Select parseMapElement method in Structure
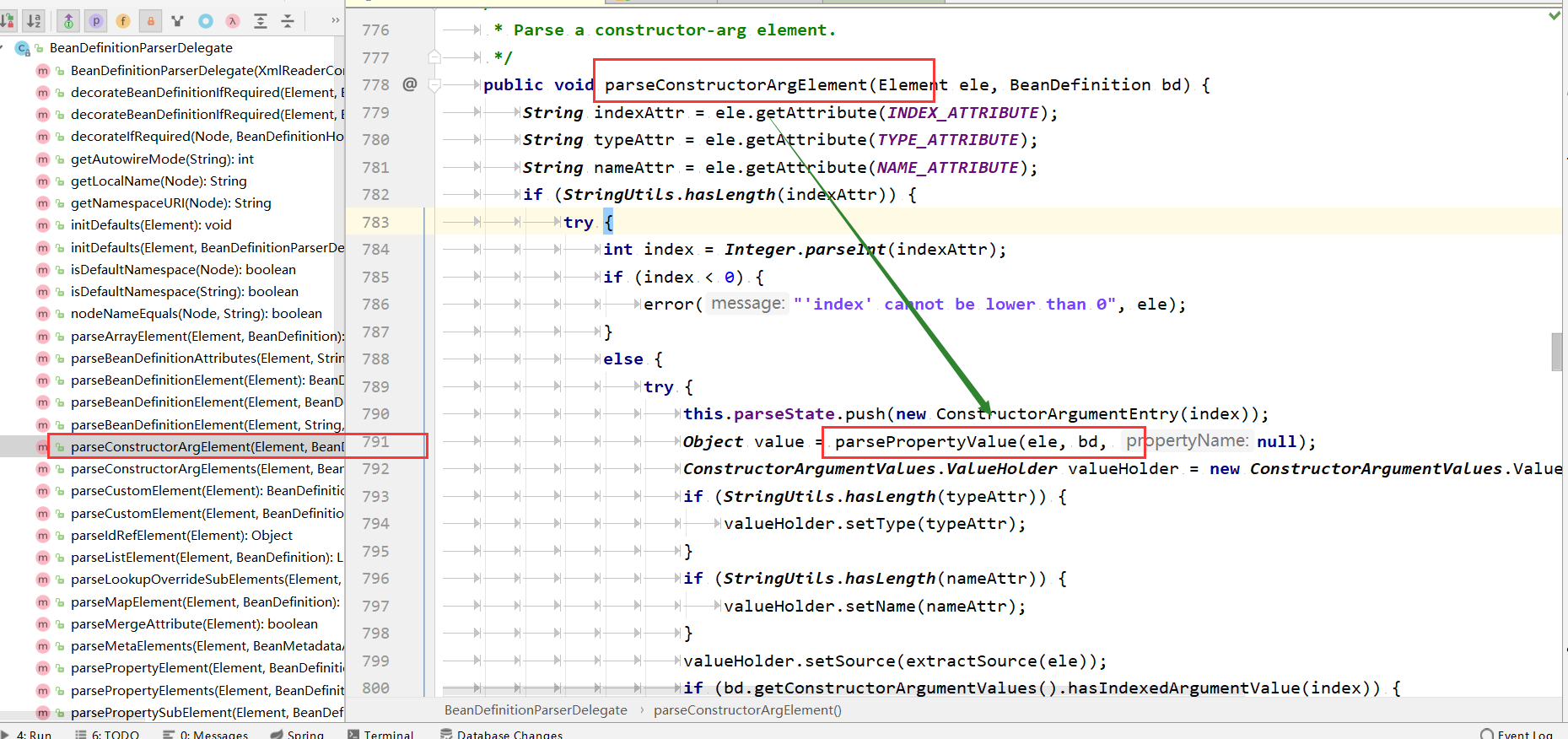This screenshot has height=739, width=1568. point(205,601)
